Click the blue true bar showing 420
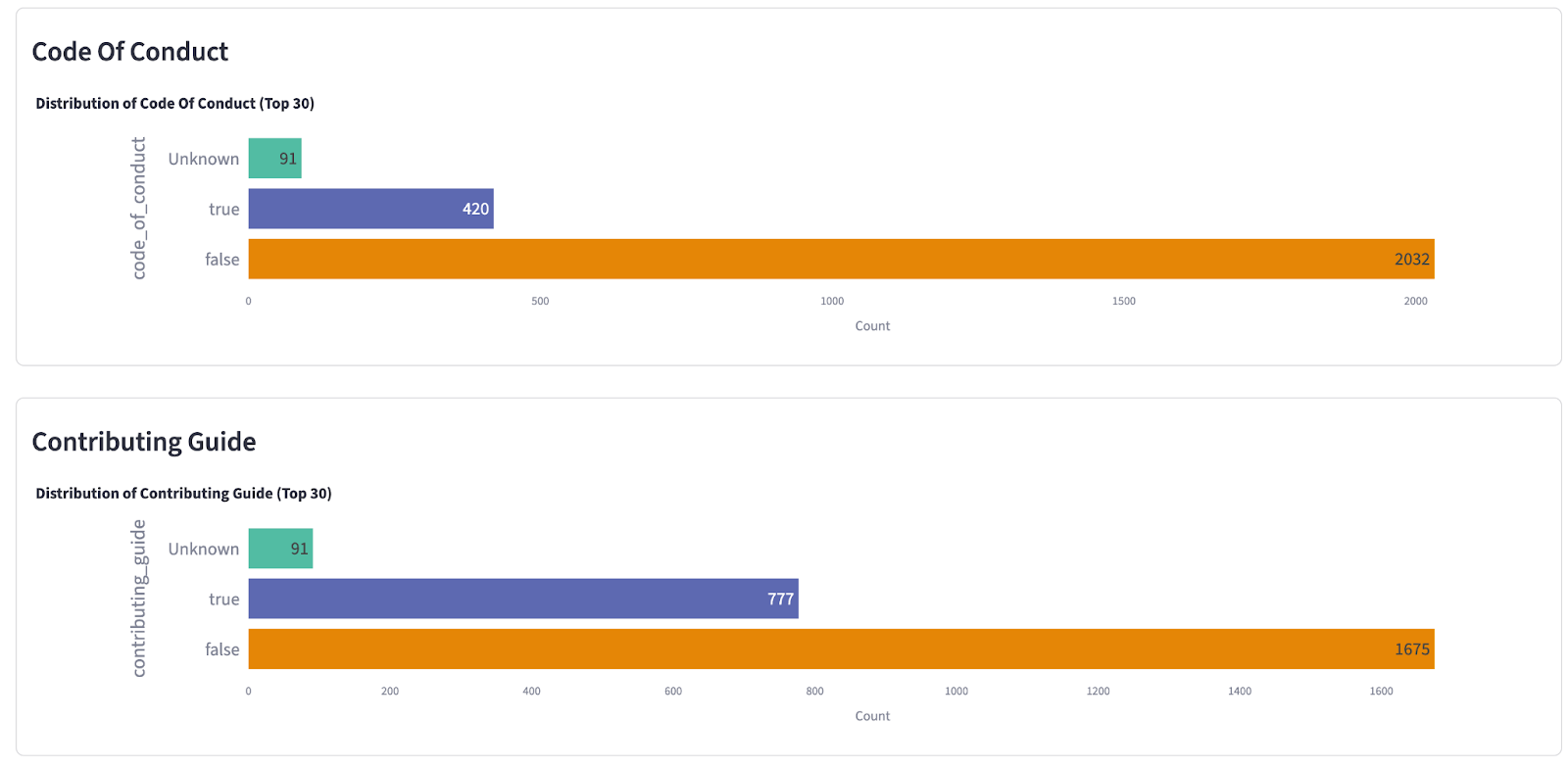Image resolution: width=1568 pixels, height=768 pixels. (370, 209)
